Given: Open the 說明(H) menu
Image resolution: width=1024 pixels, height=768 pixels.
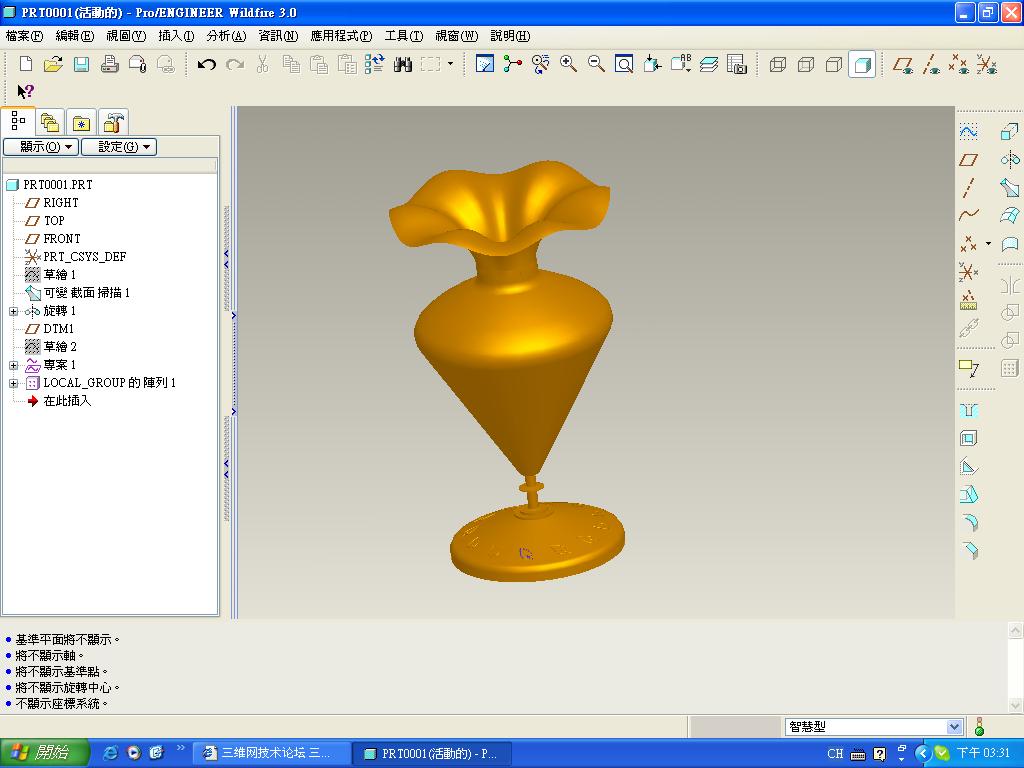Looking at the screenshot, I should [x=510, y=36].
